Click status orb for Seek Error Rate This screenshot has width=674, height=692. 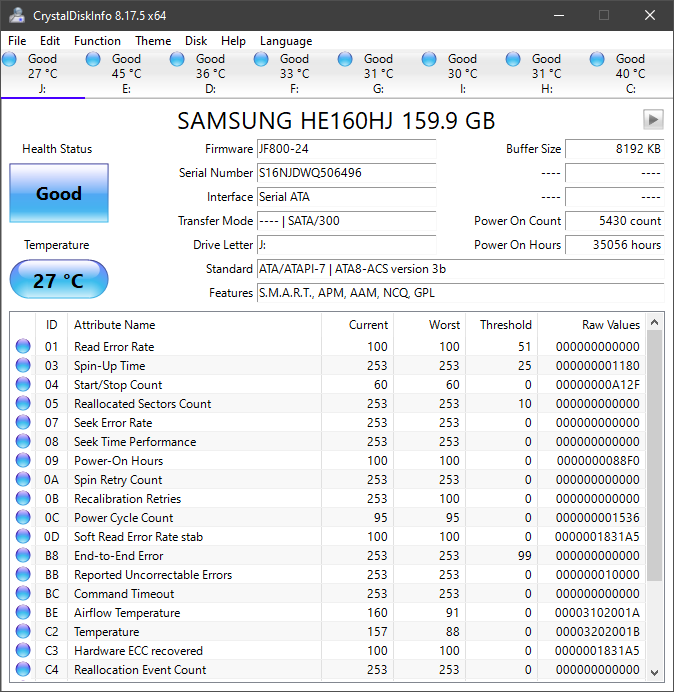click(23, 422)
